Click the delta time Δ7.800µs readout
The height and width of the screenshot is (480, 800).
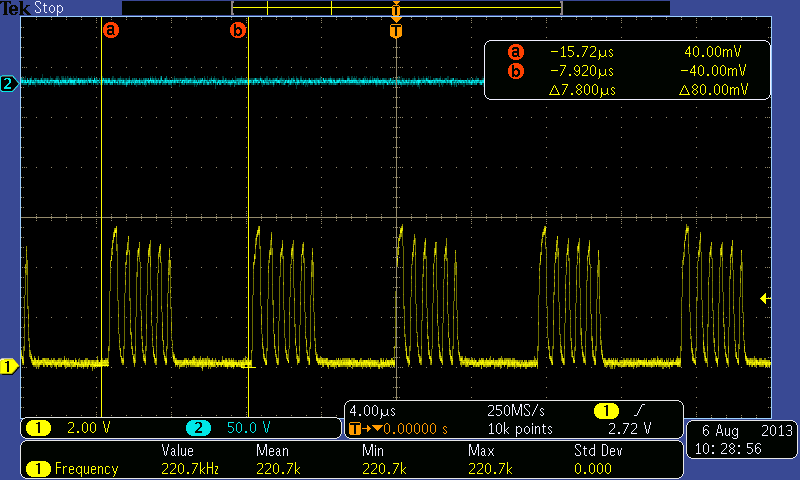(583, 90)
